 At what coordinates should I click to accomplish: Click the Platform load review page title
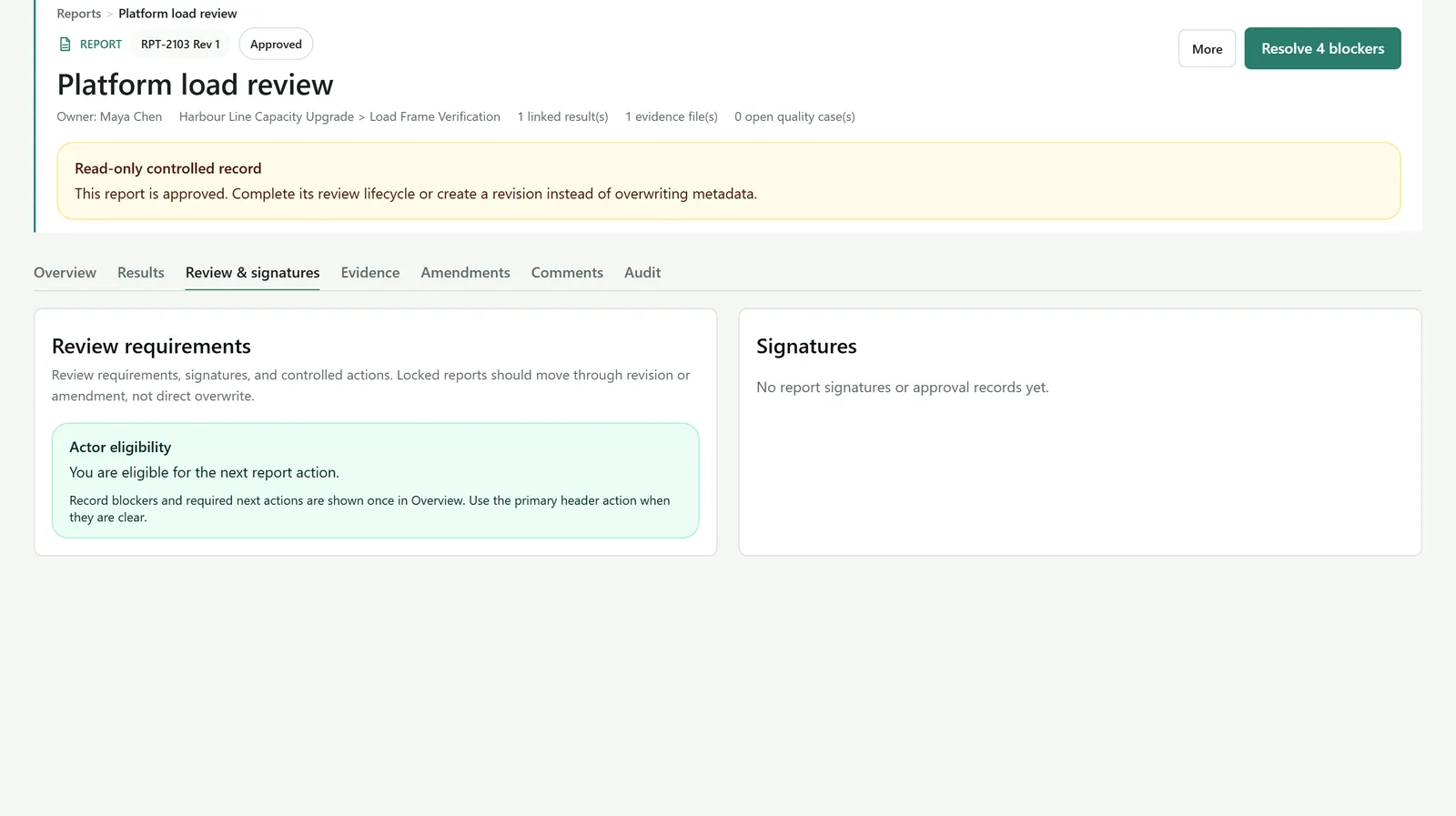point(195,85)
